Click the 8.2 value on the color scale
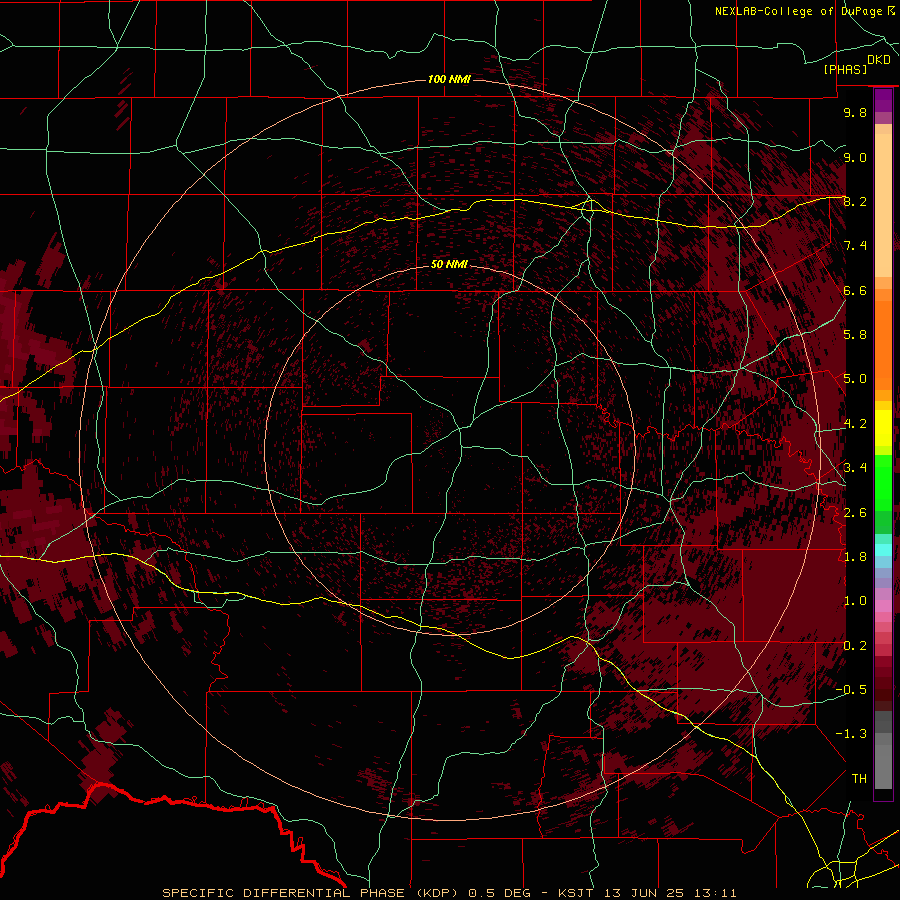 855,201
